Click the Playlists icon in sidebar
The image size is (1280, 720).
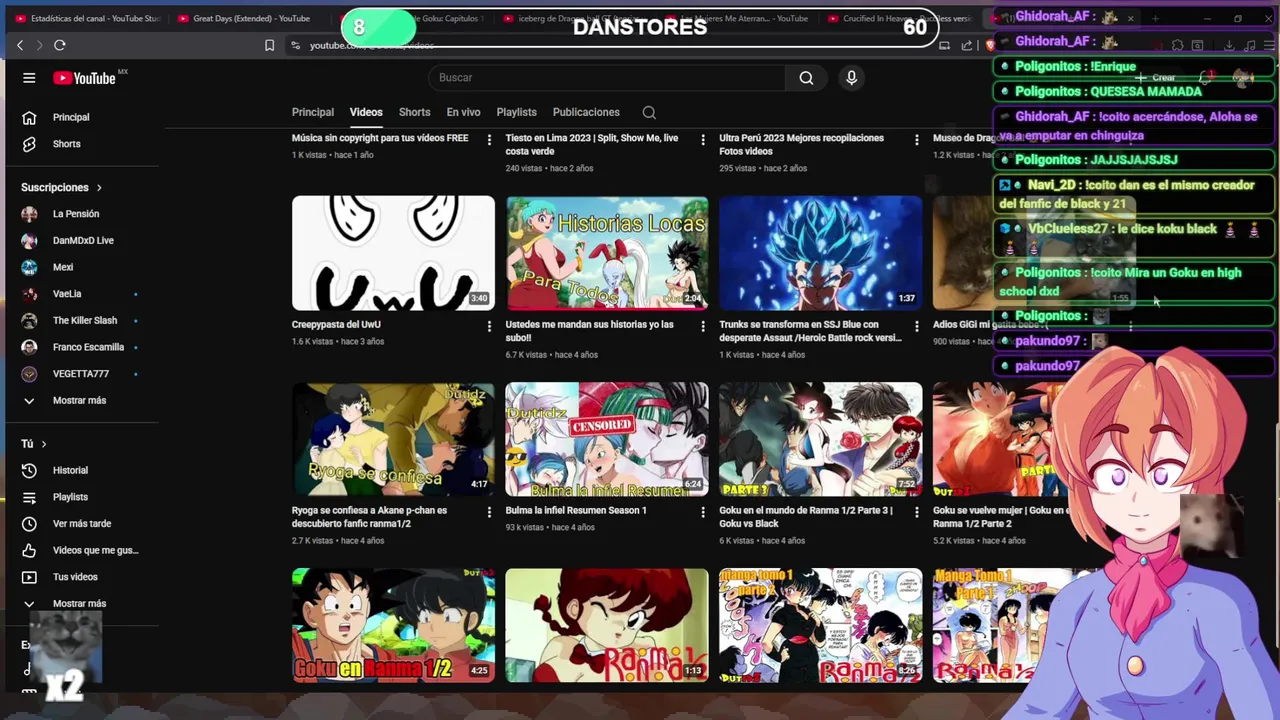pos(29,497)
